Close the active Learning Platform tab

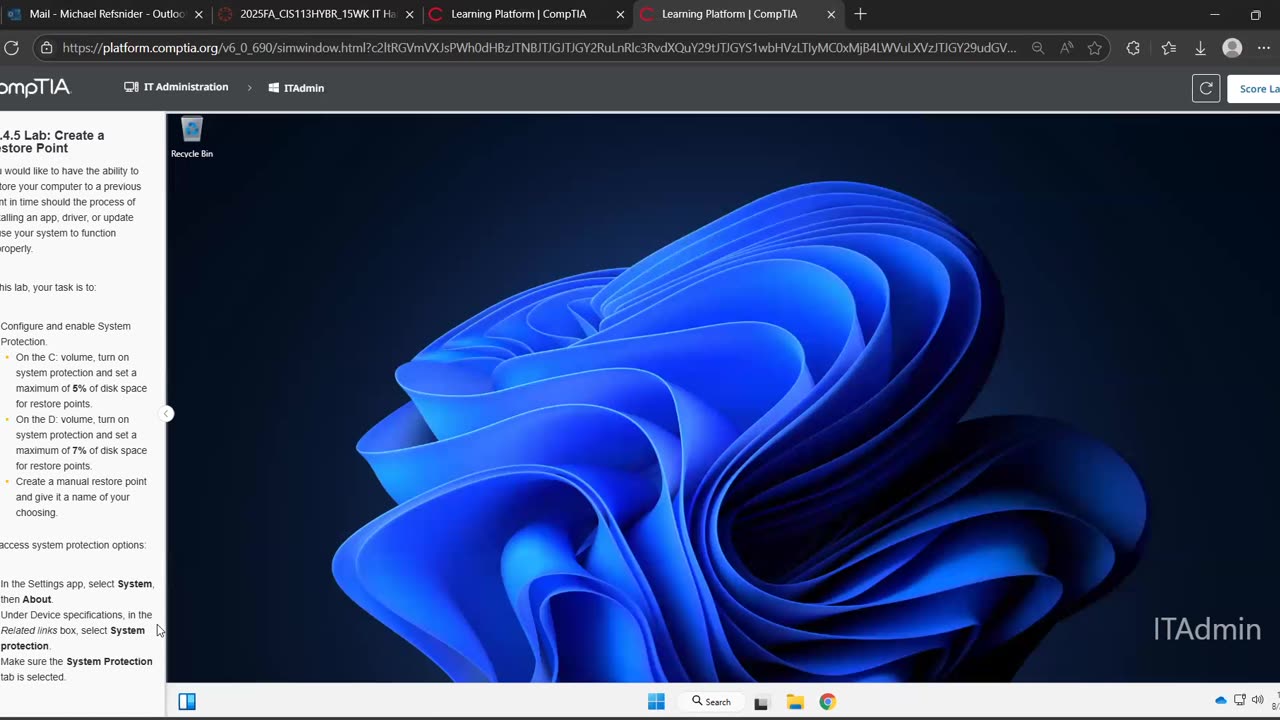pyautogui.click(x=831, y=15)
